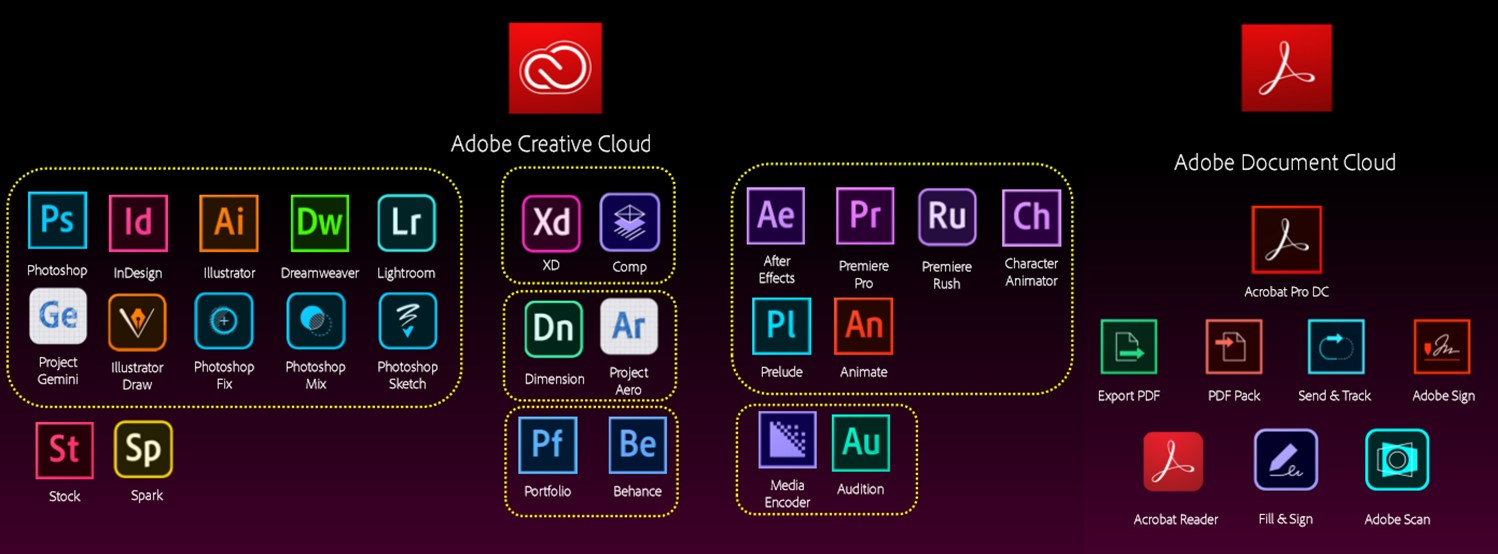Viewport: 1498px width, 554px height.
Task: Click the "Acrobat Reader" label text
Action: 1175,519
